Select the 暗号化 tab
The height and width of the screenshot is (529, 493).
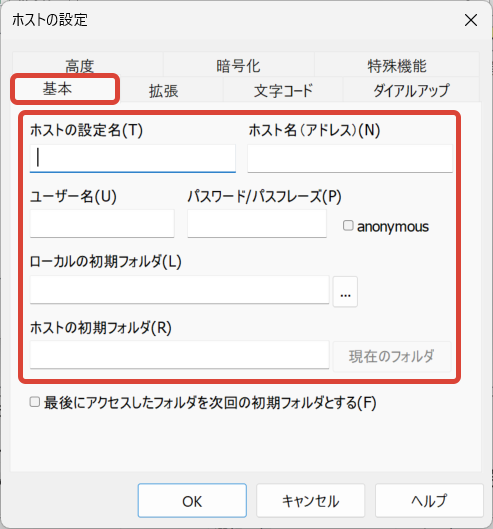click(x=238, y=65)
